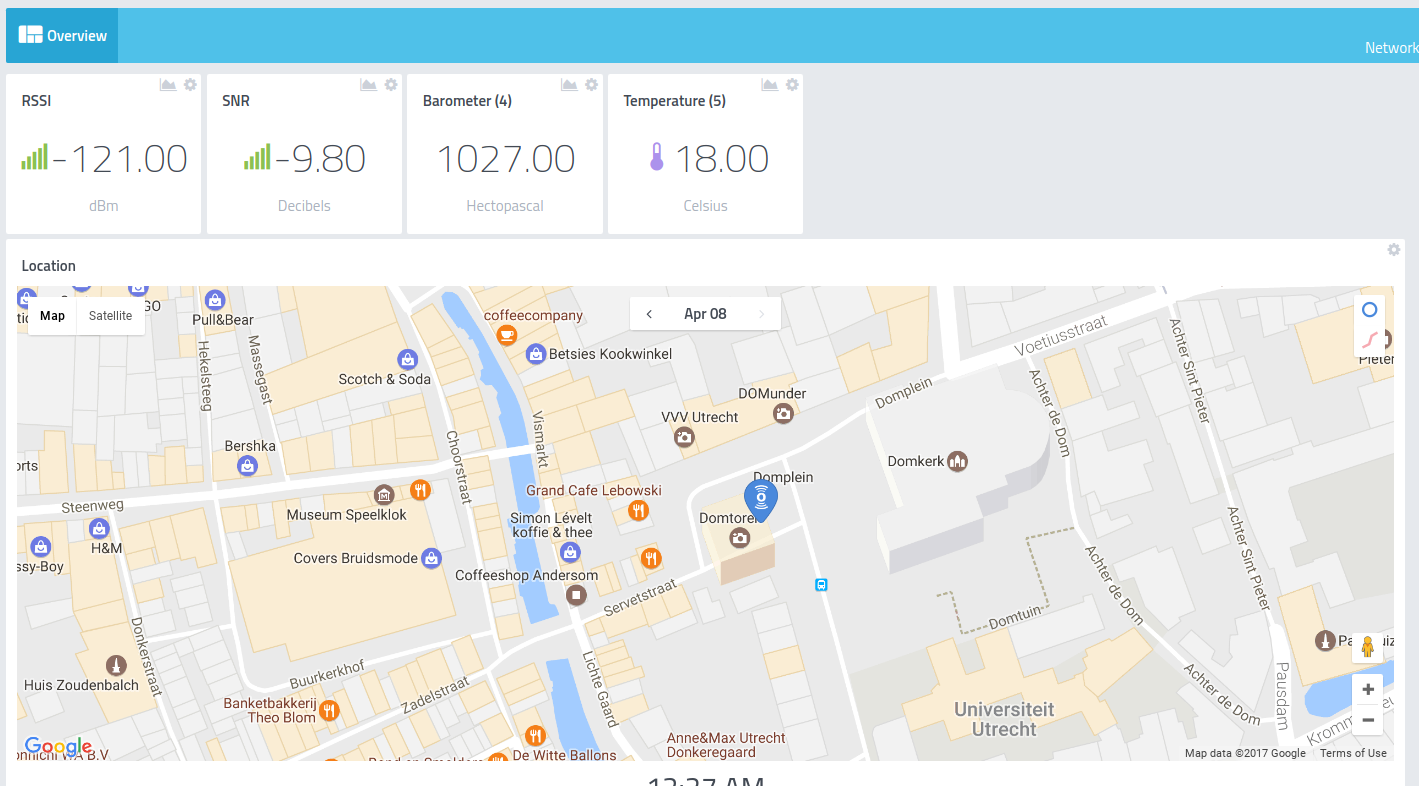Click Coffeeshop Andersom icon
The height and width of the screenshot is (786, 1419).
pyautogui.click(x=575, y=595)
